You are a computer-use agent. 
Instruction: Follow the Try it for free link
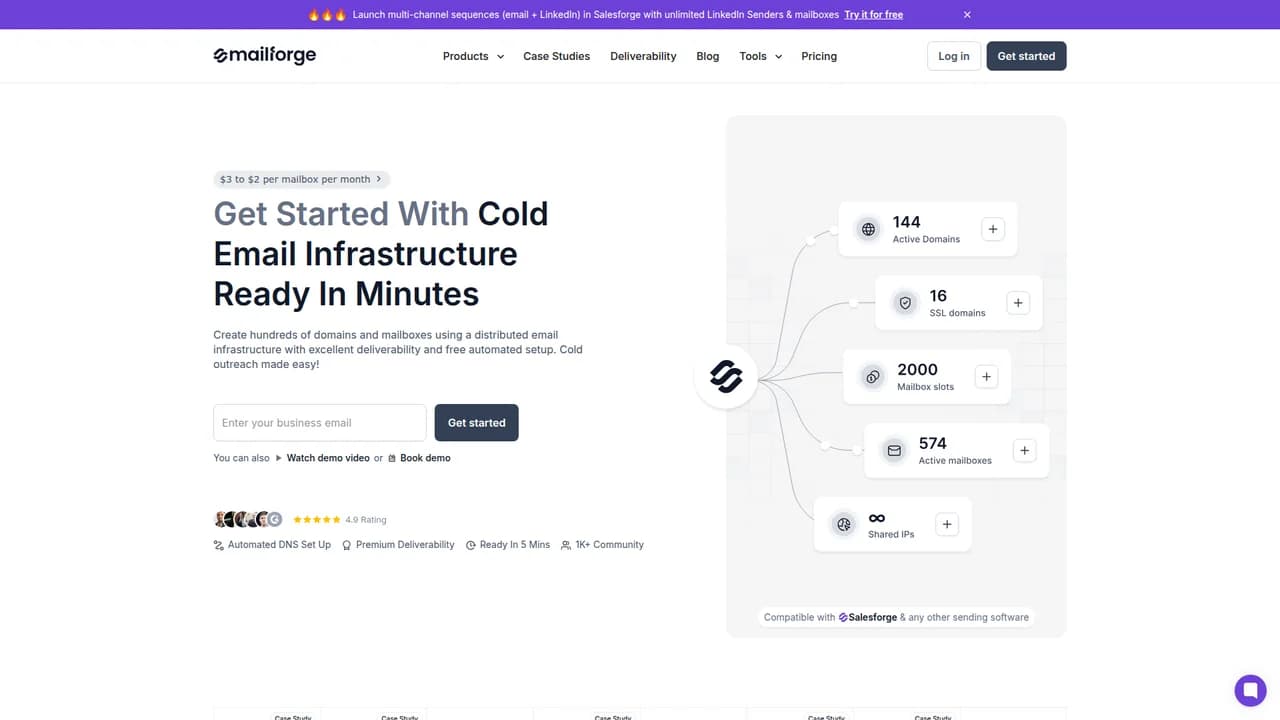point(873,15)
